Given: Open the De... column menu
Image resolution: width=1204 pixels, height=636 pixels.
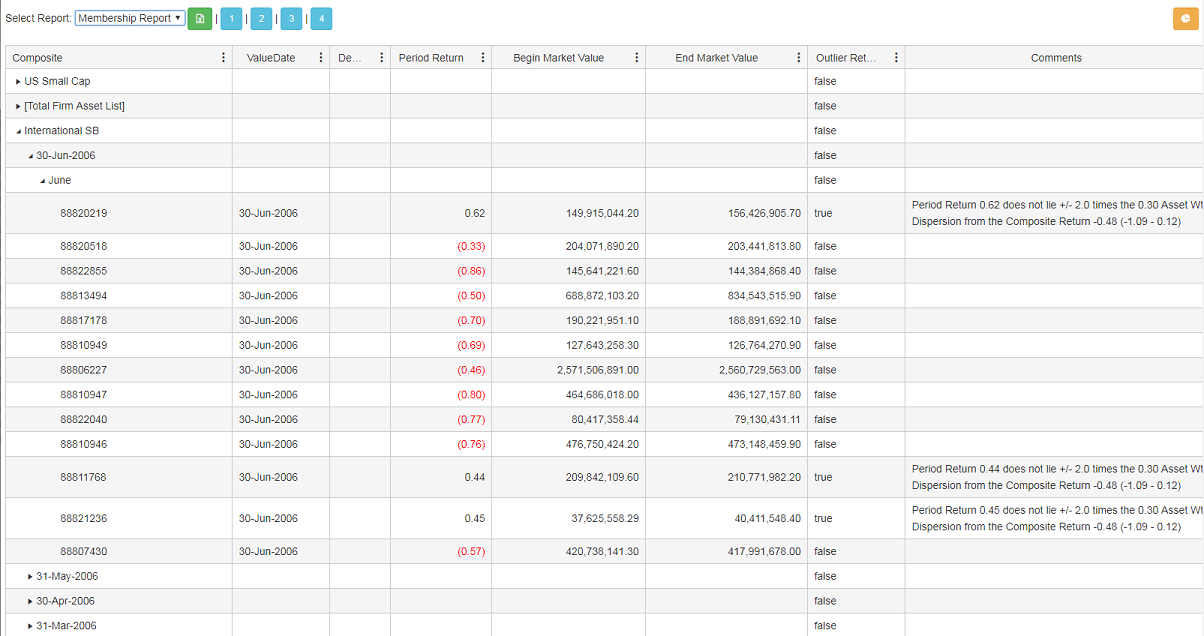Looking at the screenshot, I should [382, 58].
